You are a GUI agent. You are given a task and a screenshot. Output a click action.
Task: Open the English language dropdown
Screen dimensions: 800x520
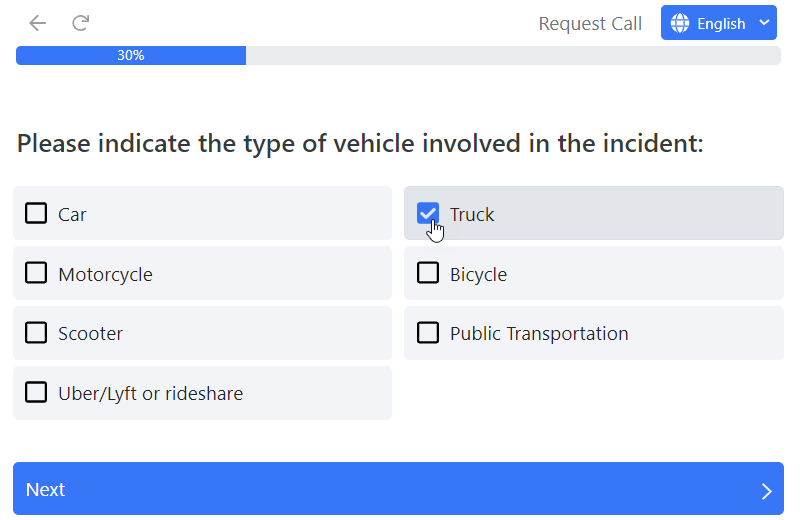[x=720, y=23]
